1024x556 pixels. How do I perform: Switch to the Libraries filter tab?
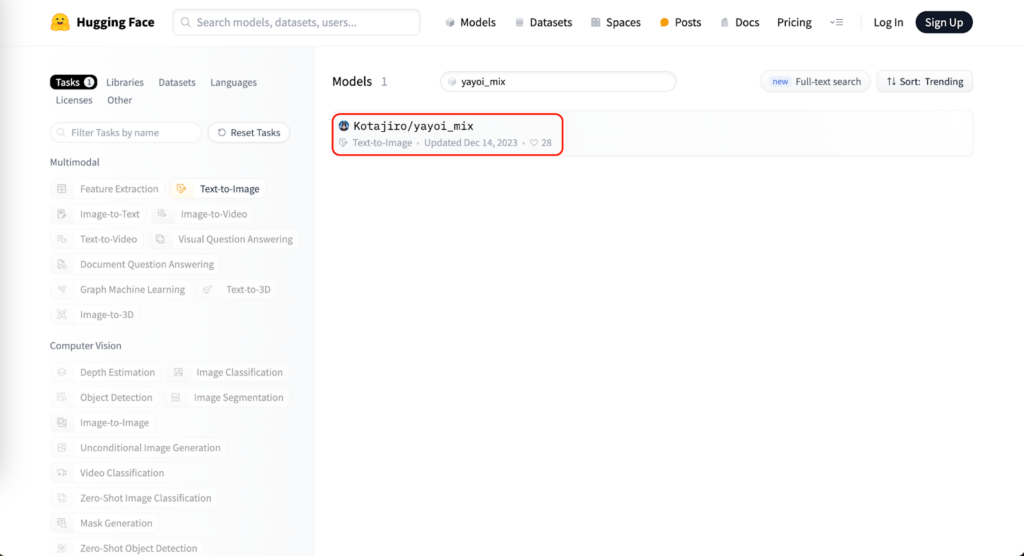tap(125, 82)
